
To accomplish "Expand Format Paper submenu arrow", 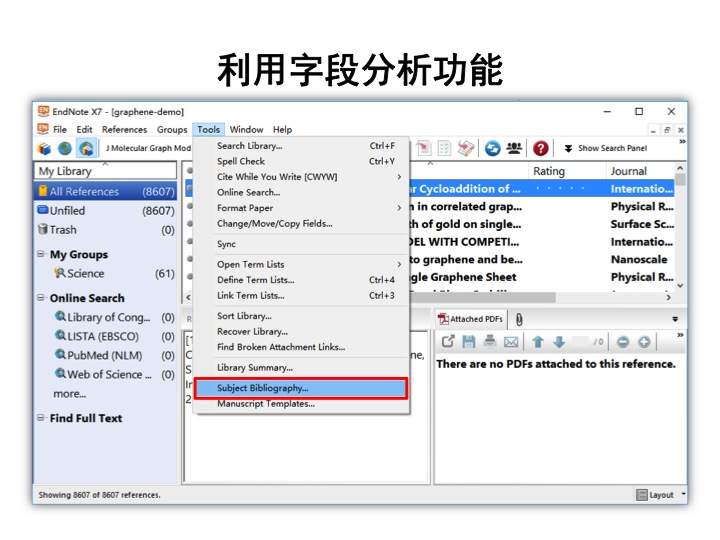I will click(x=399, y=208).
